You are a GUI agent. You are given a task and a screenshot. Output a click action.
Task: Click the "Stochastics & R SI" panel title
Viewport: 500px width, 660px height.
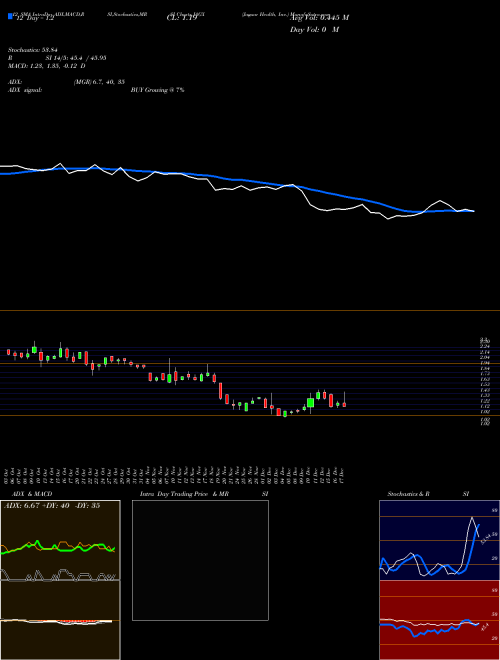(428, 494)
